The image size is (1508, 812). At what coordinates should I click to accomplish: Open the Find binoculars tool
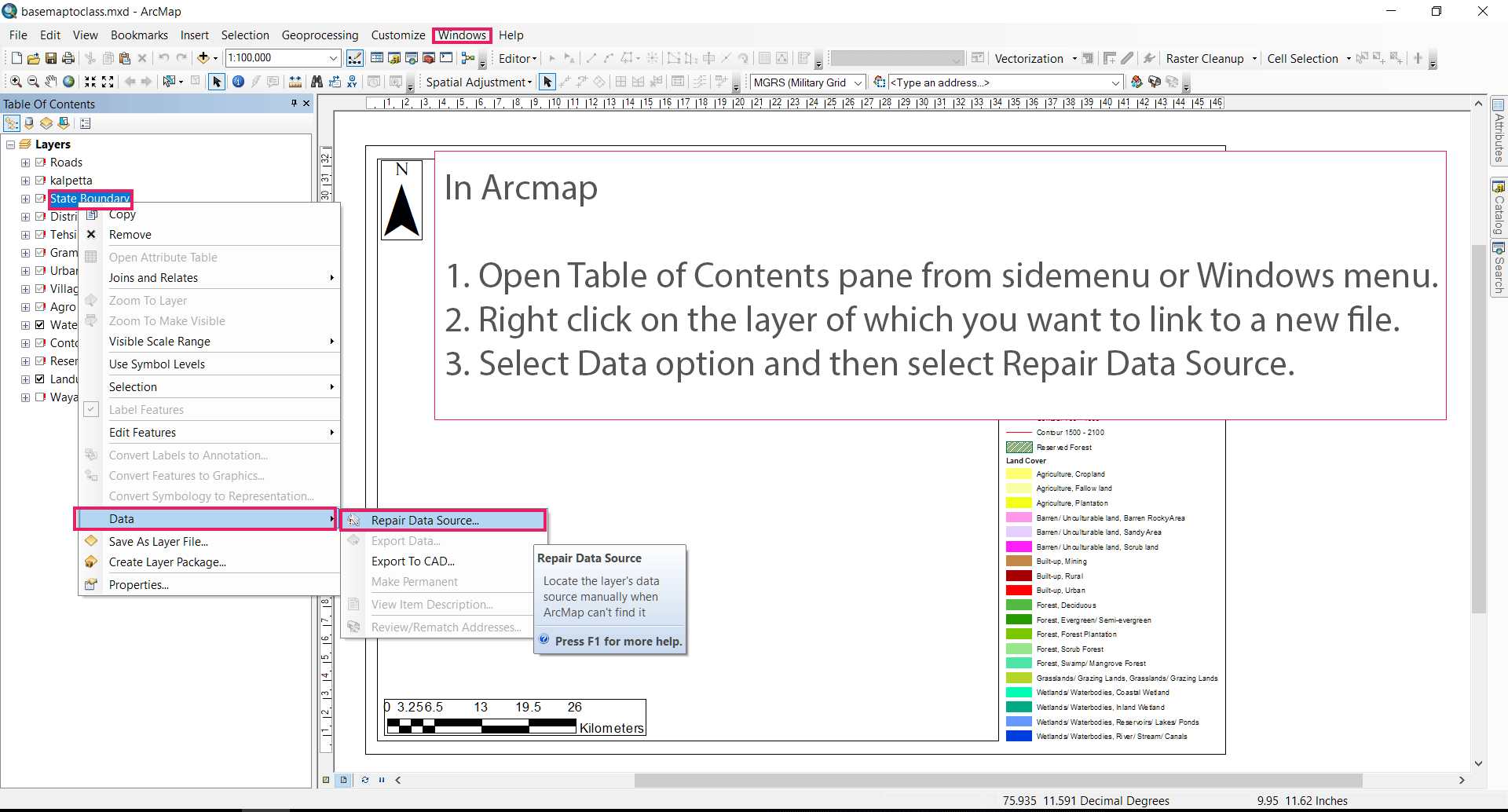pos(317,82)
